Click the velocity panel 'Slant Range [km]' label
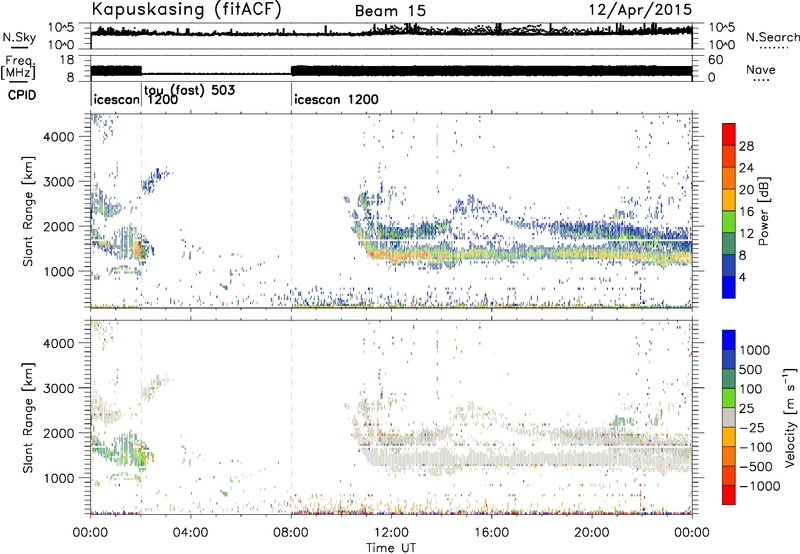 pos(28,417)
